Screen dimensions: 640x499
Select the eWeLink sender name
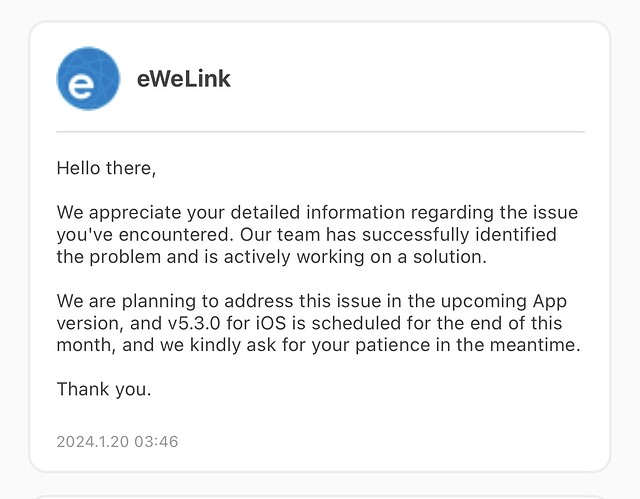[184, 79]
